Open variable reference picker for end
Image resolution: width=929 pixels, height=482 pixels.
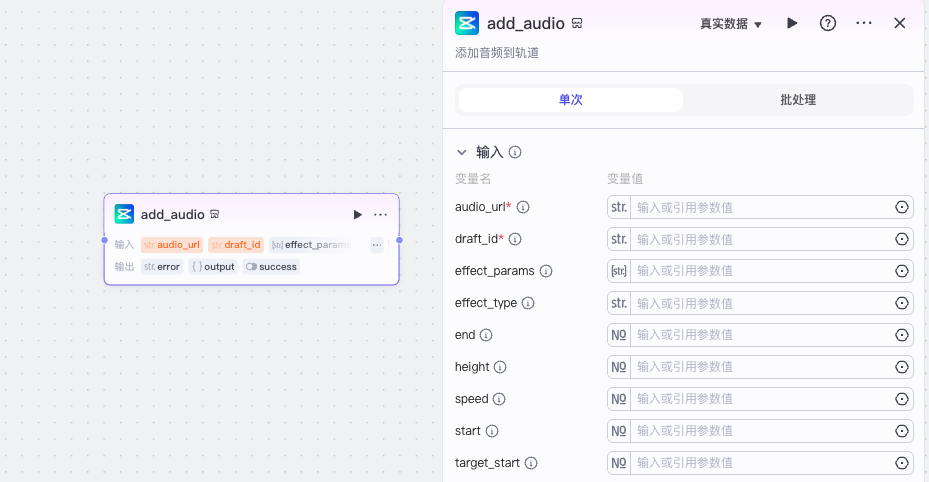pos(901,335)
